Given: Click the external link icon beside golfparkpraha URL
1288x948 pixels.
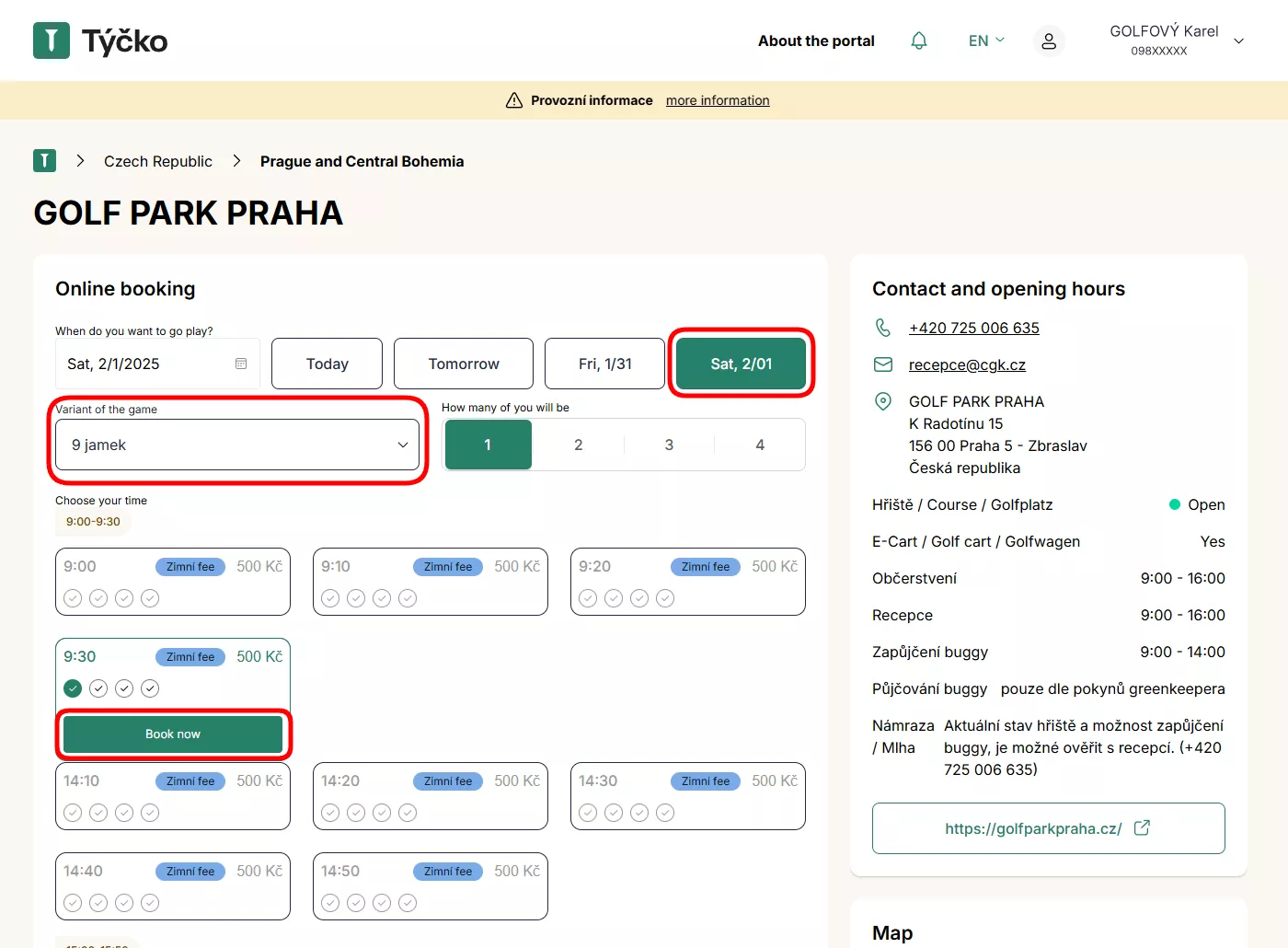Looking at the screenshot, I should coord(1142,827).
